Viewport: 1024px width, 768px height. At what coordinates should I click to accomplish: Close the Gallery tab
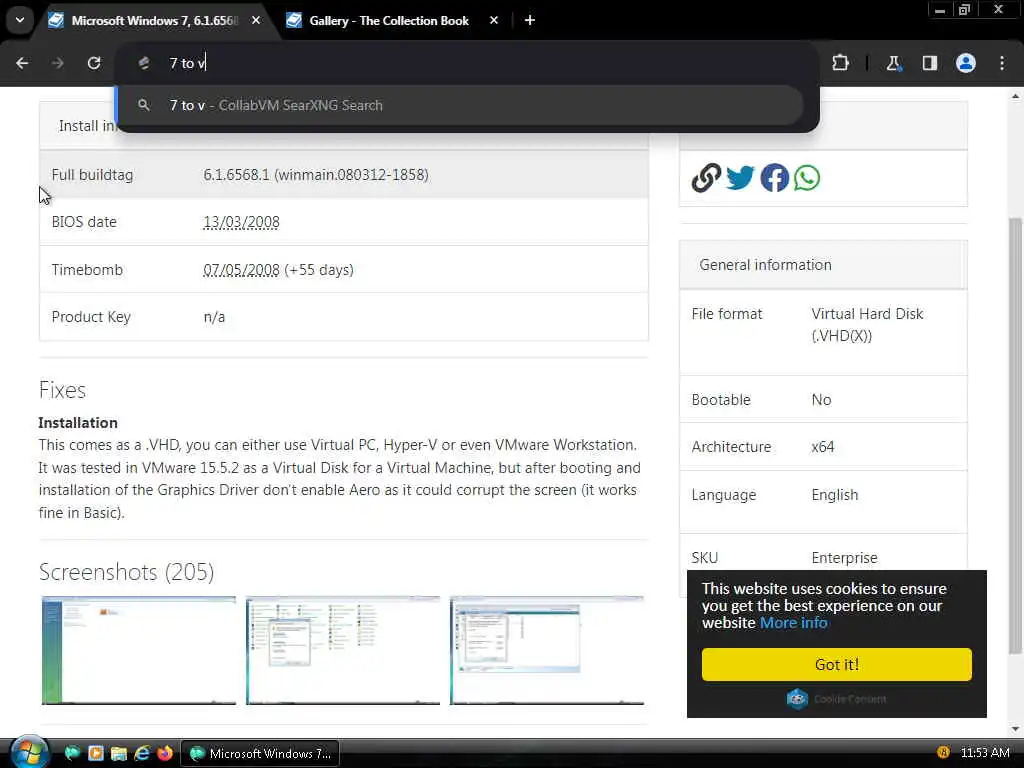click(494, 20)
